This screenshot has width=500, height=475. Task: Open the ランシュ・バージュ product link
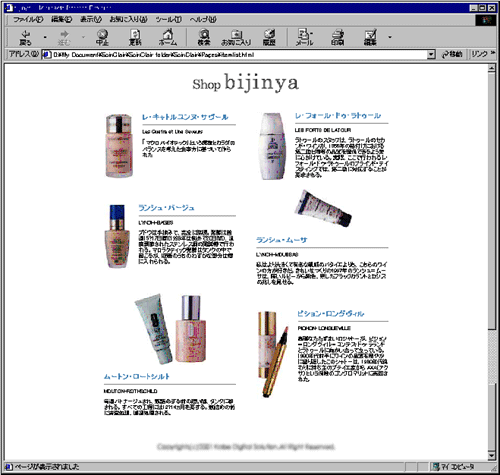pos(166,208)
